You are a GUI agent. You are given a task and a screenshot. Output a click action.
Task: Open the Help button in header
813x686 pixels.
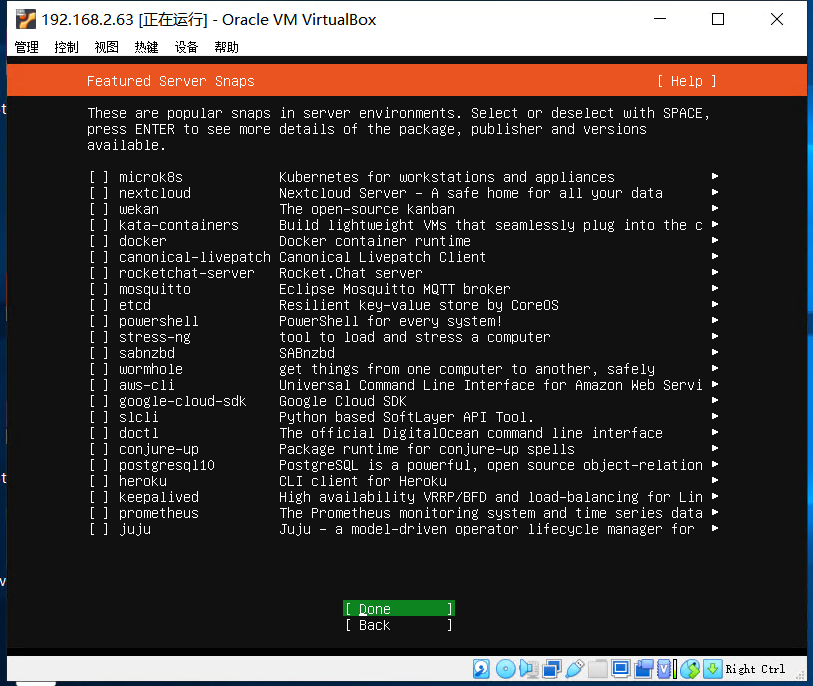[686, 81]
